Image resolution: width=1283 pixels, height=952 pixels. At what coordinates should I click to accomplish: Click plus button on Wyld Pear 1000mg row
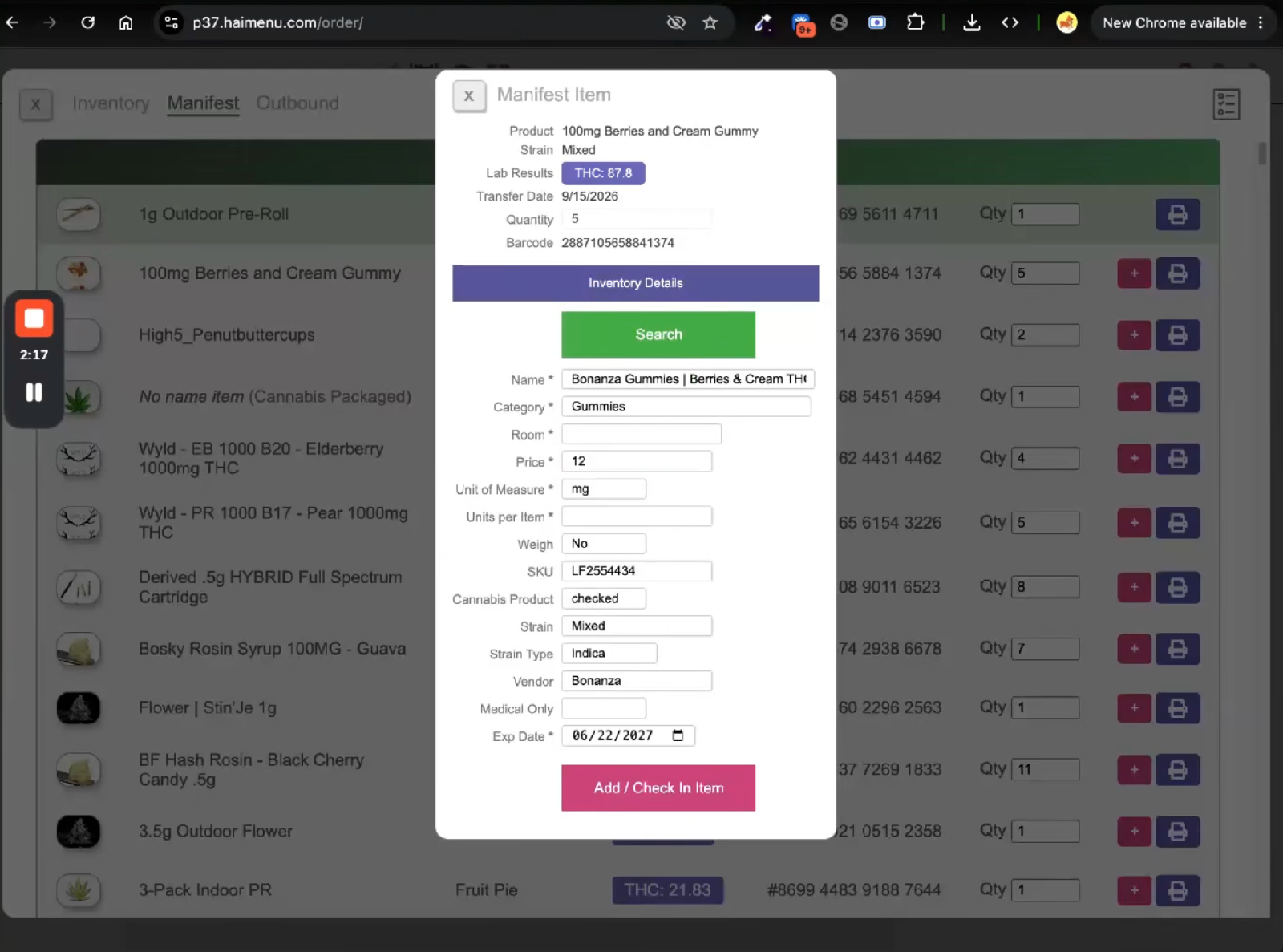1134,523
